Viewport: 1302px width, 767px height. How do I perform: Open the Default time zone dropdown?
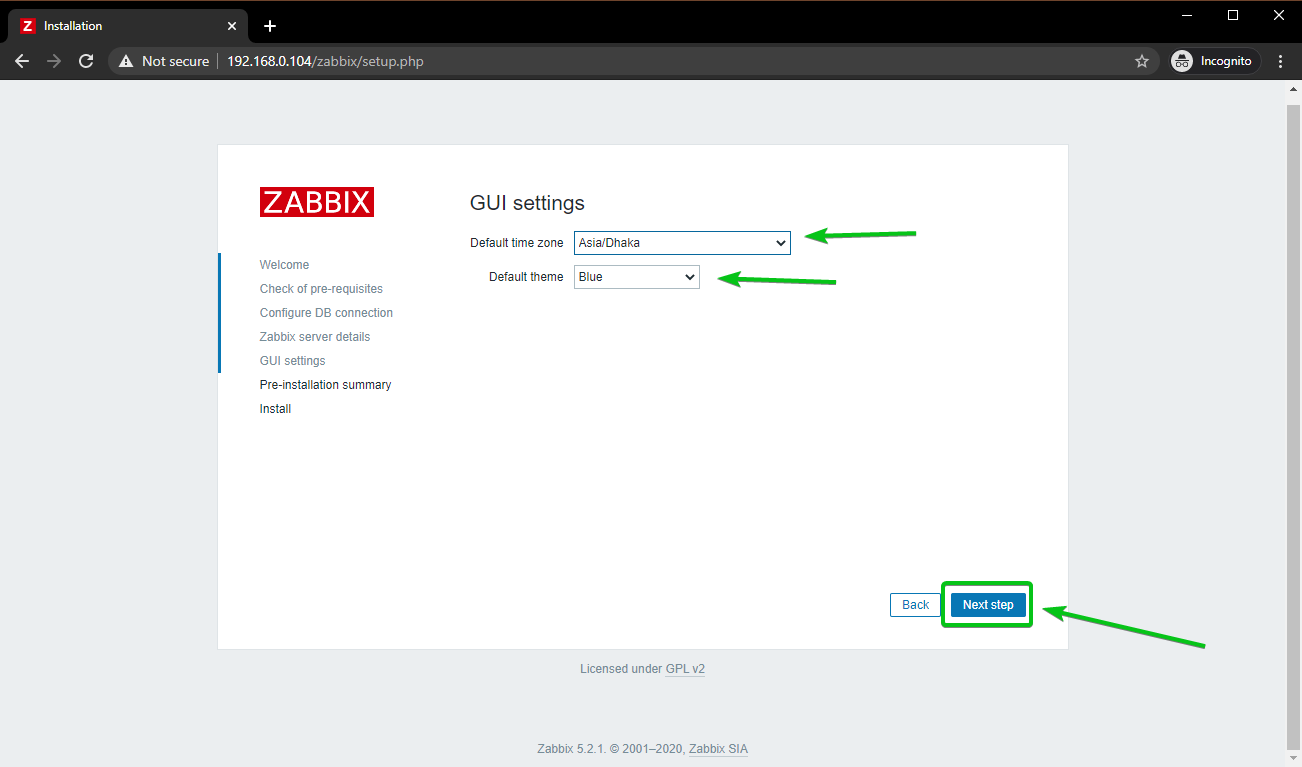(x=682, y=243)
